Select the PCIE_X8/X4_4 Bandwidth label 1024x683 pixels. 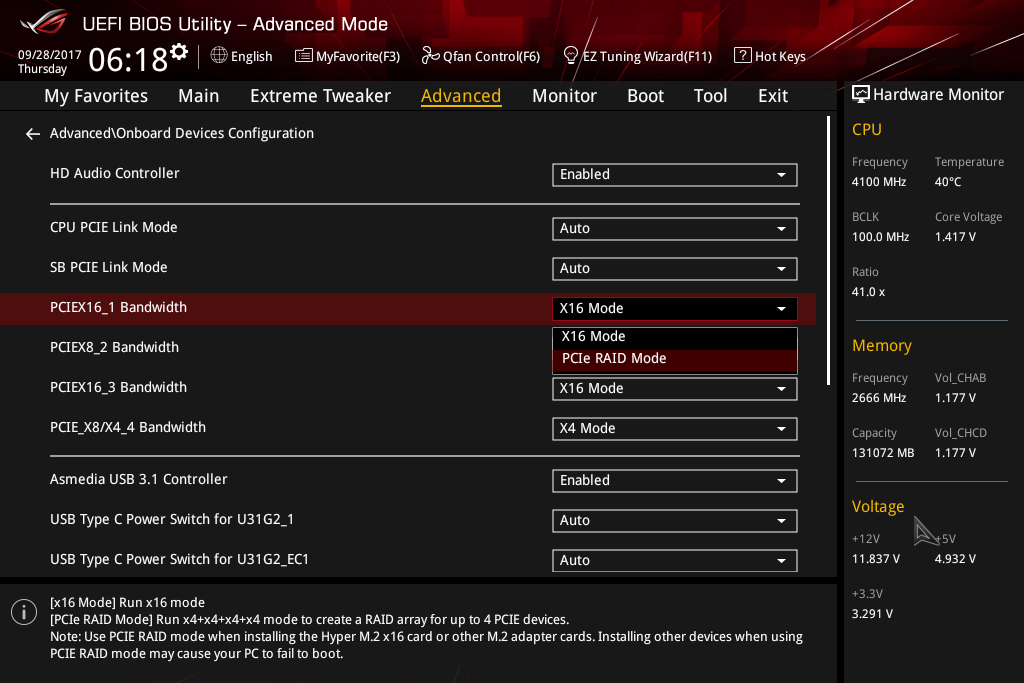point(128,428)
